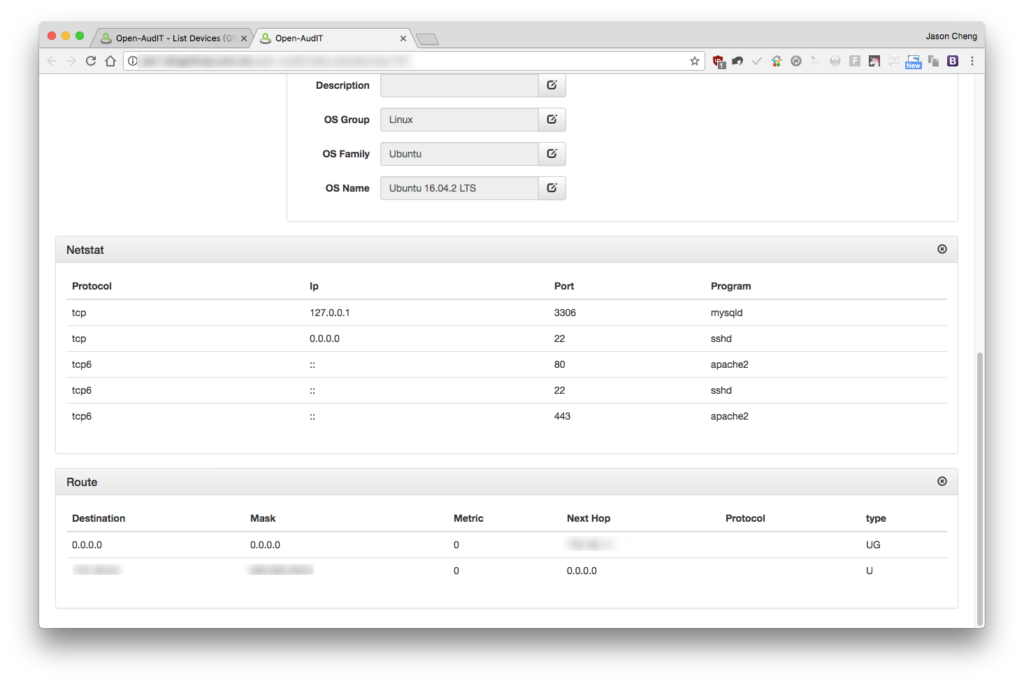Click port '443' in the Netstat table
1024x684 pixels.
point(562,416)
